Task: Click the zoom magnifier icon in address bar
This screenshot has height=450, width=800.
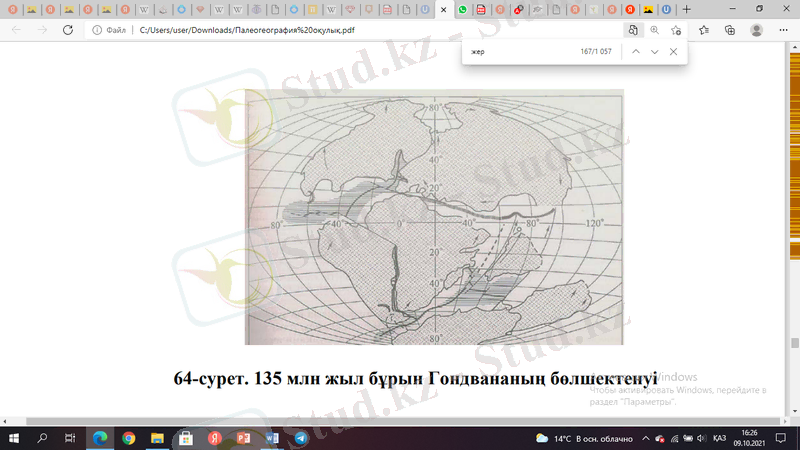Action: pyautogui.click(x=655, y=30)
